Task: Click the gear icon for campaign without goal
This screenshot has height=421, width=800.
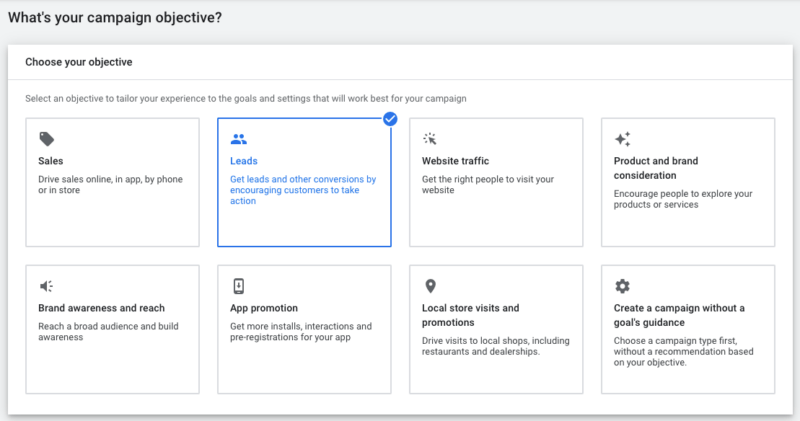Action: pyautogui.click(x=622, y=286)
